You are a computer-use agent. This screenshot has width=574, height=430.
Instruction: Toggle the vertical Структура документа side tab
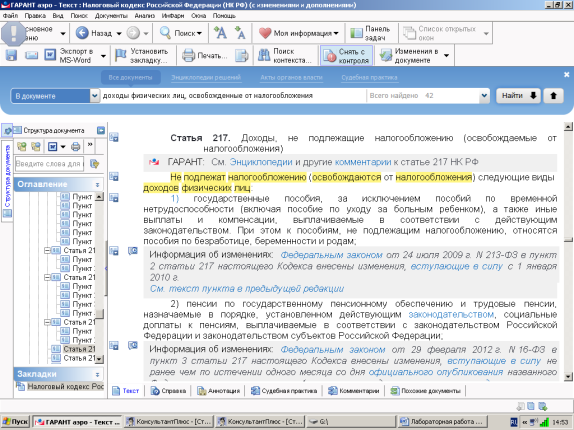[x=7, y=181]
